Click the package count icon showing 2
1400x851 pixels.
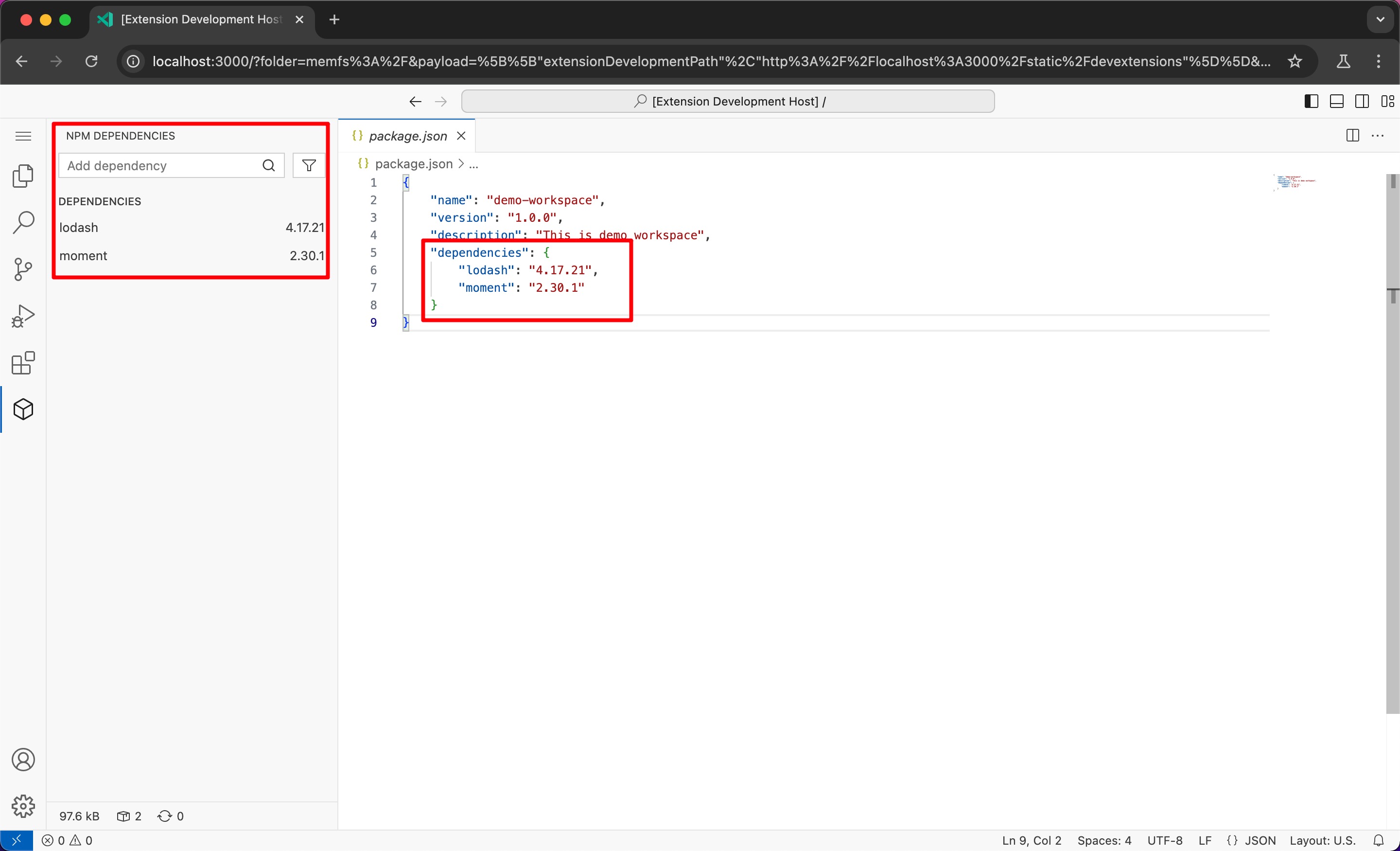tap(129, 816)
